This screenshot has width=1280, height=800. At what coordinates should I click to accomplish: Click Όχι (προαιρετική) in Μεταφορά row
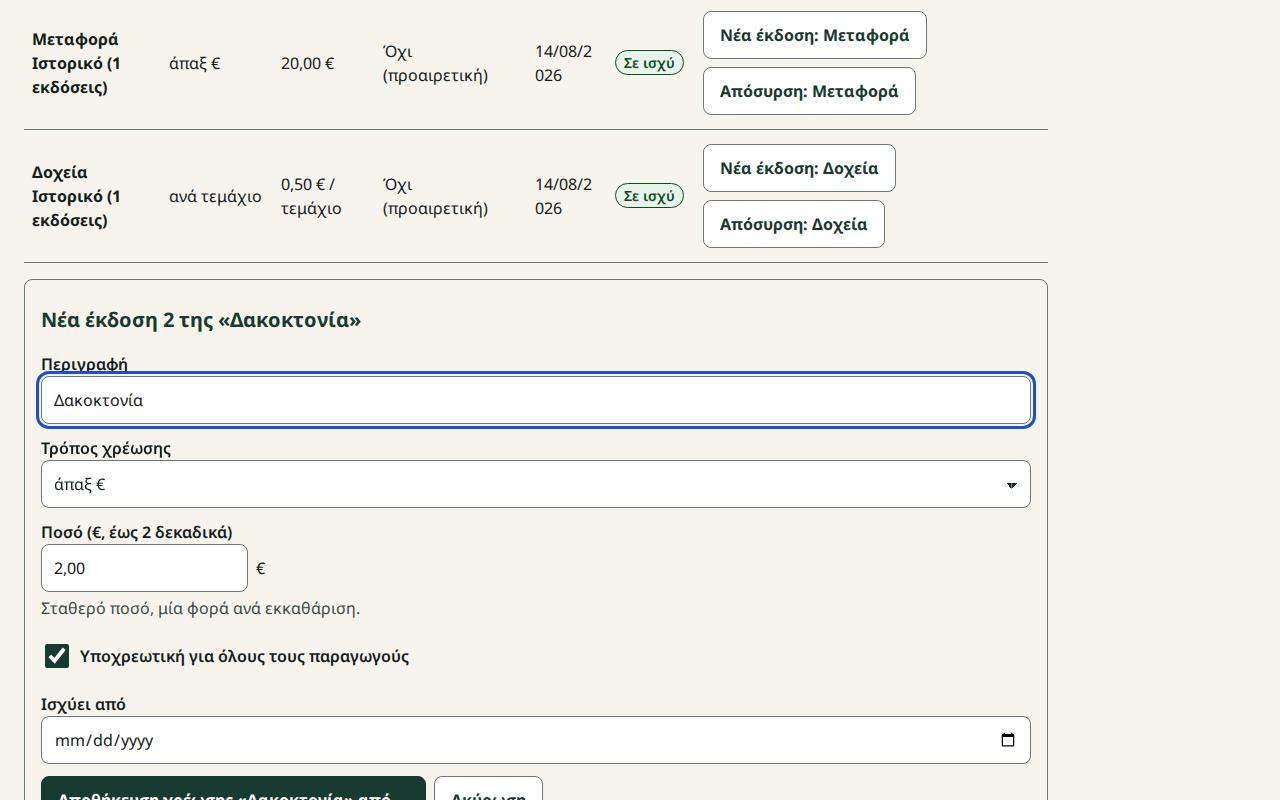tap(435, 63)
